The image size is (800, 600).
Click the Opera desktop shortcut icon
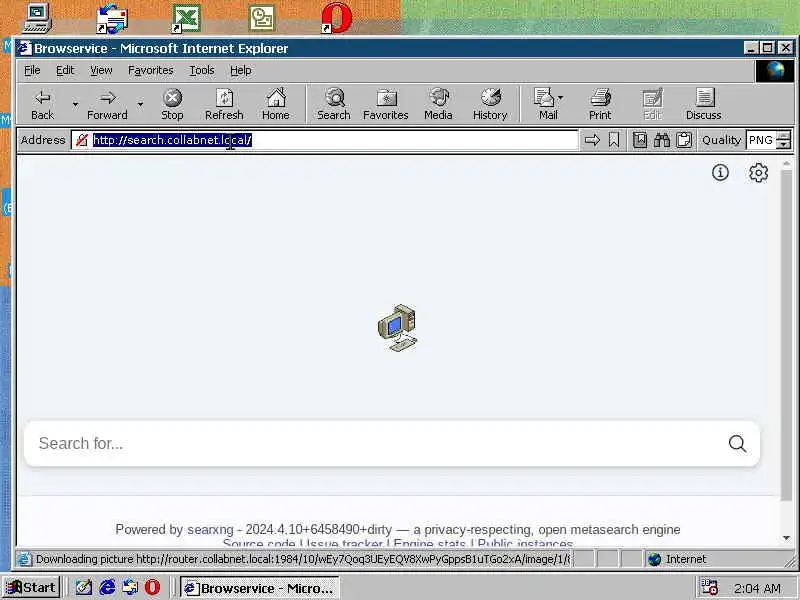[337, 18]
